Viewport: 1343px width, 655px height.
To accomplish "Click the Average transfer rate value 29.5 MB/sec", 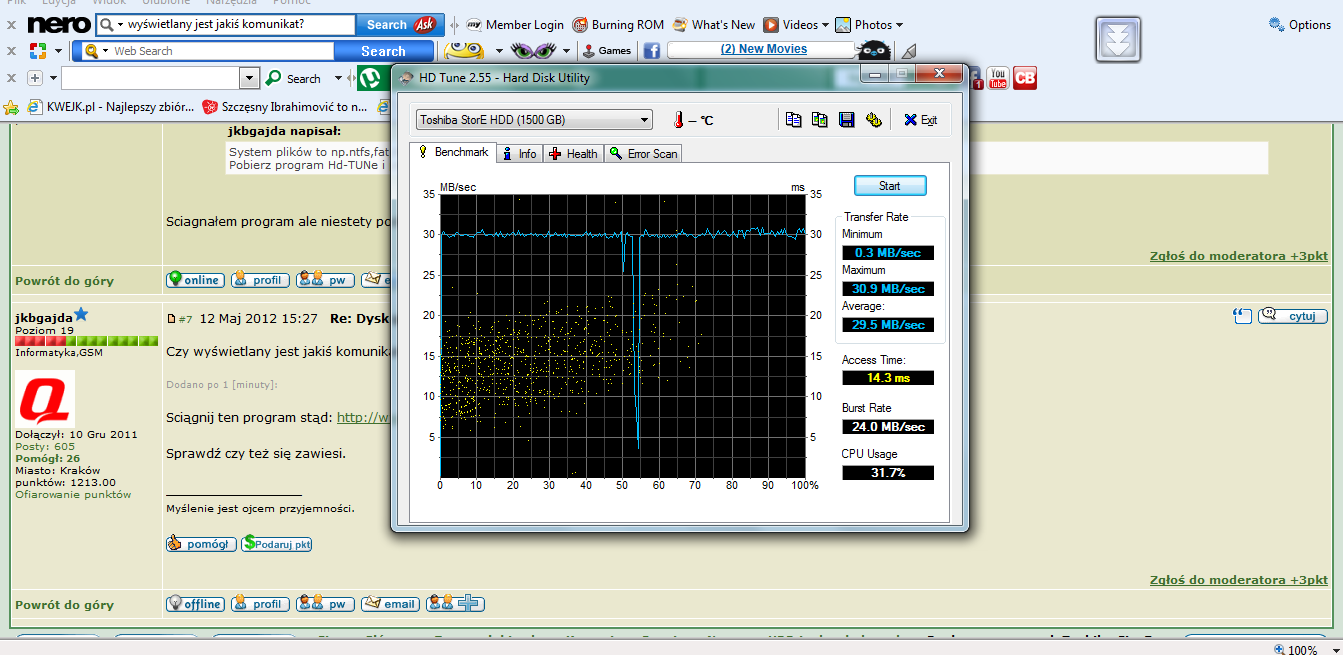I will point(888,325).
